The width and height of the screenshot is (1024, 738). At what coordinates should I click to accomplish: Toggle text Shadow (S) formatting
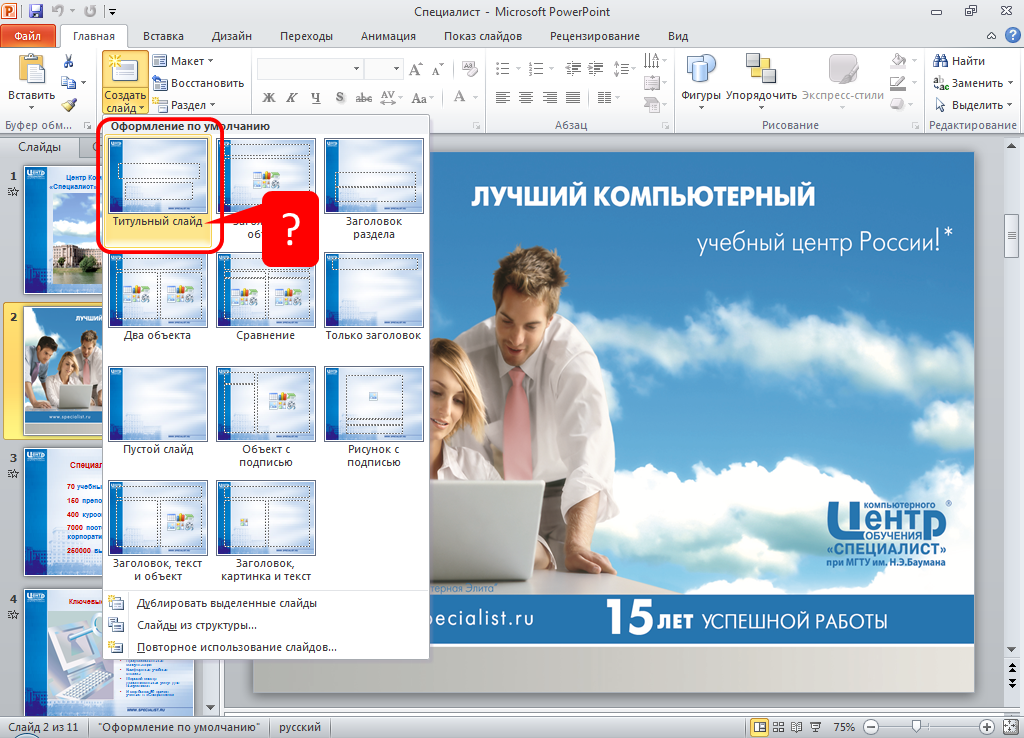point(340,98)
